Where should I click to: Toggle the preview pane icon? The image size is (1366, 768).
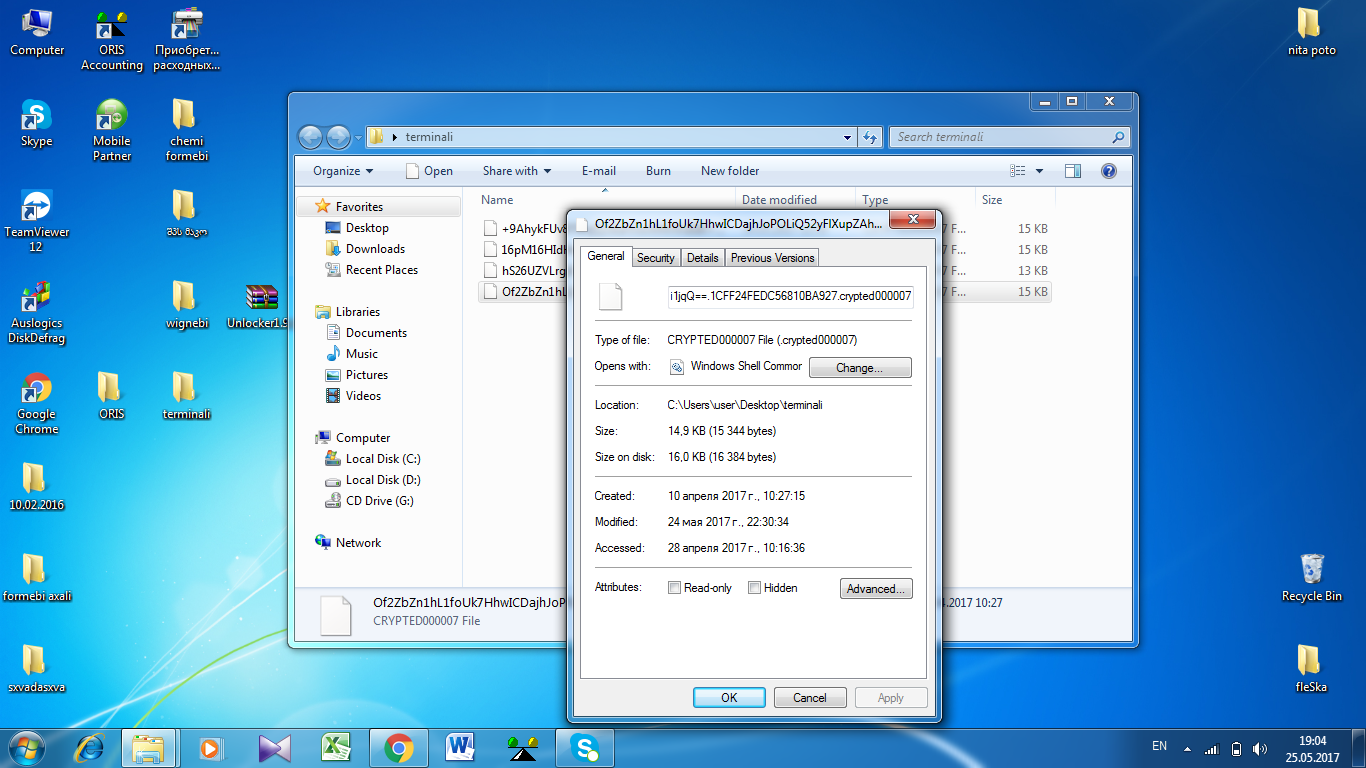click(1072, 171)
